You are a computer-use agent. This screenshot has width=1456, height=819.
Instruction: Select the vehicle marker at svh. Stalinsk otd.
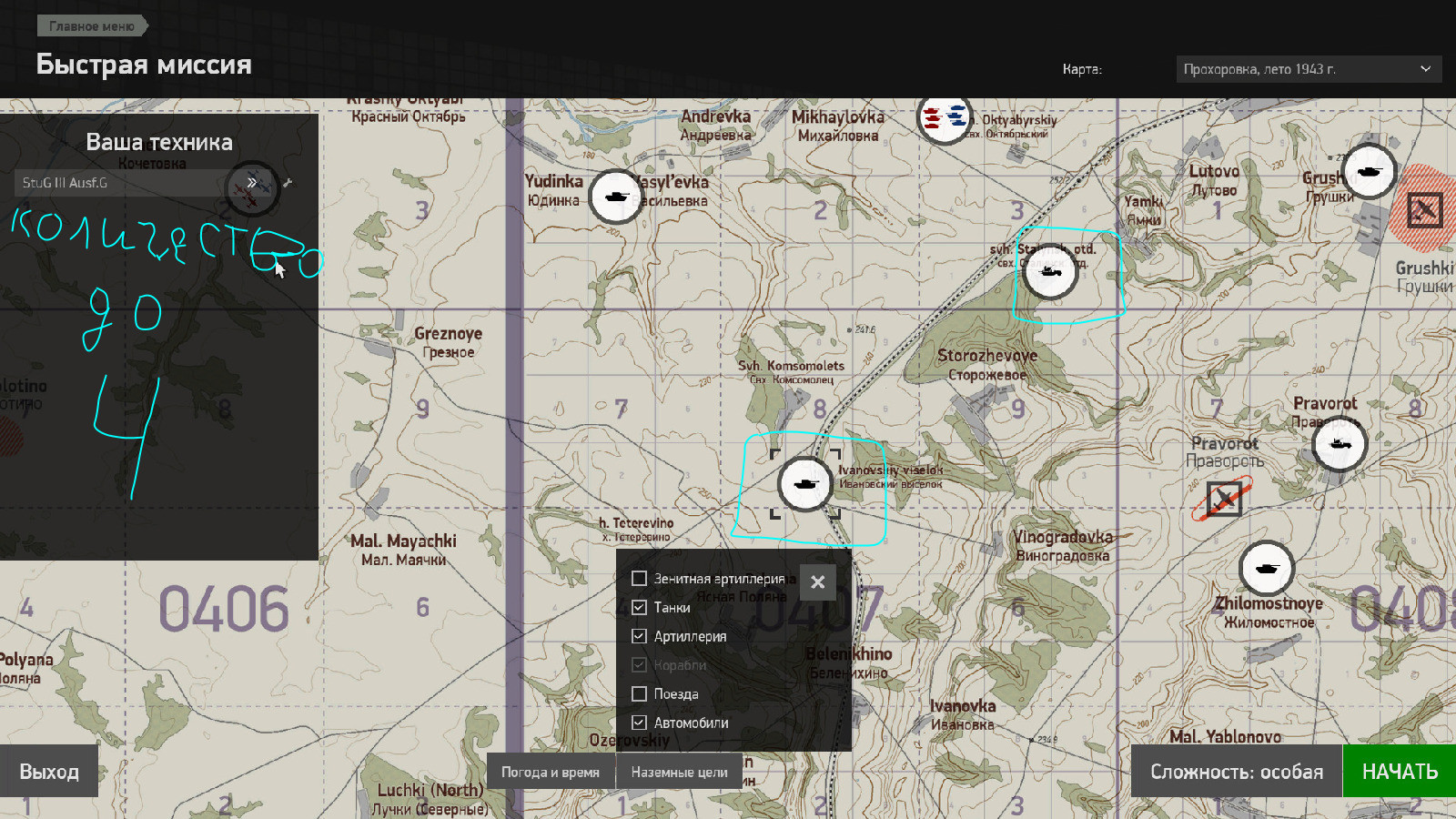pos(1050,271)
